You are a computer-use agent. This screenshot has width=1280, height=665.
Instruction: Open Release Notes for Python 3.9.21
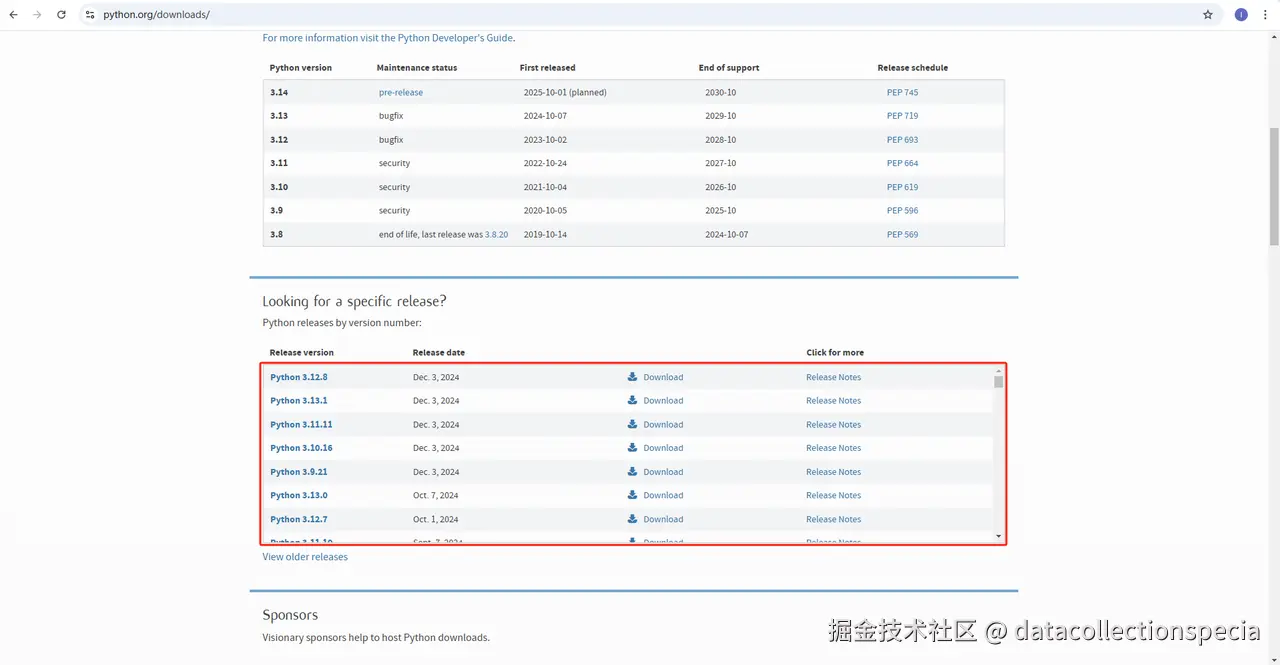pyautogui.click(x=833, y=471)
